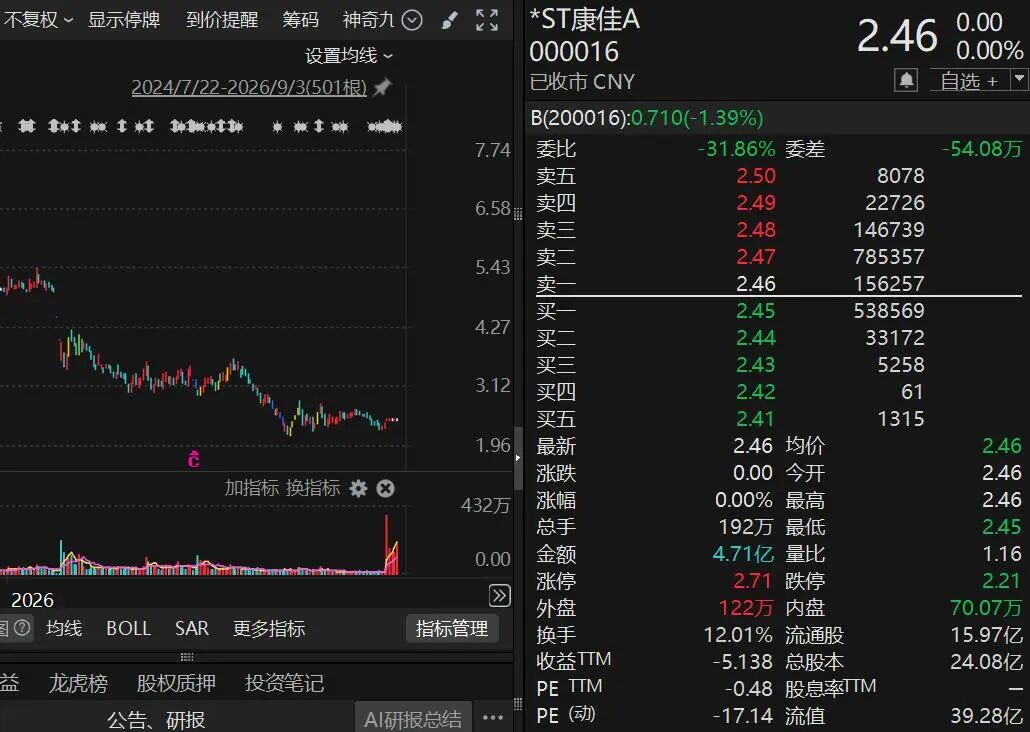Screen dimensions: 1030x732
Task: Click 卖二 price 2.47
Action: click(755, 256)
